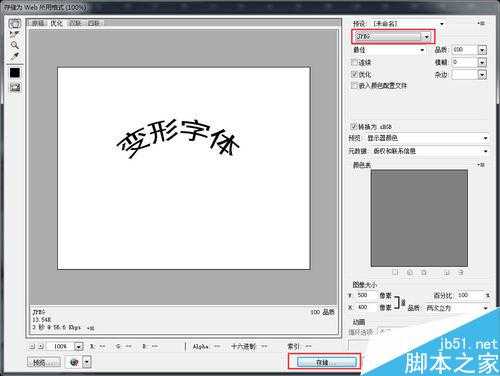Toggle slices visibility icon in toolbar

click(15, 87)
